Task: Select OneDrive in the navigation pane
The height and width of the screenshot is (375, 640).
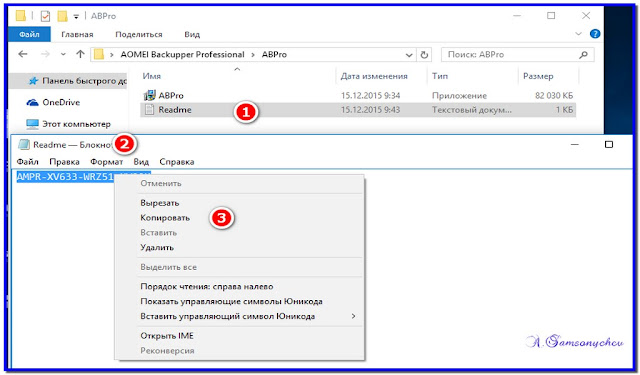Action: (x=53, y=102)
